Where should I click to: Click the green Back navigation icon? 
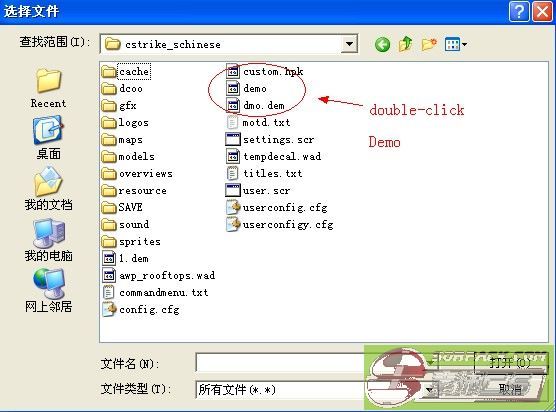coord(382,44)
